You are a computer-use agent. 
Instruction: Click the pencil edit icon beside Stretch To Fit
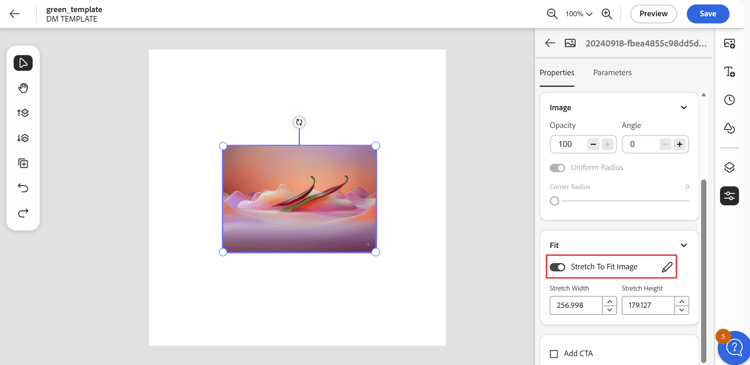(x=667, y=267)
